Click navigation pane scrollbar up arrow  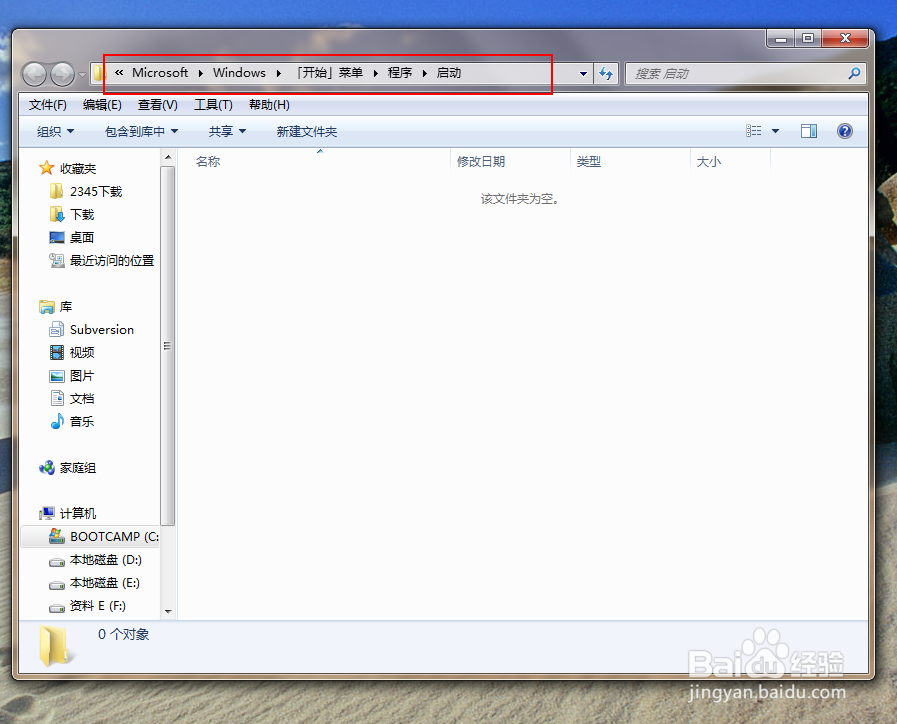[168, 157]
